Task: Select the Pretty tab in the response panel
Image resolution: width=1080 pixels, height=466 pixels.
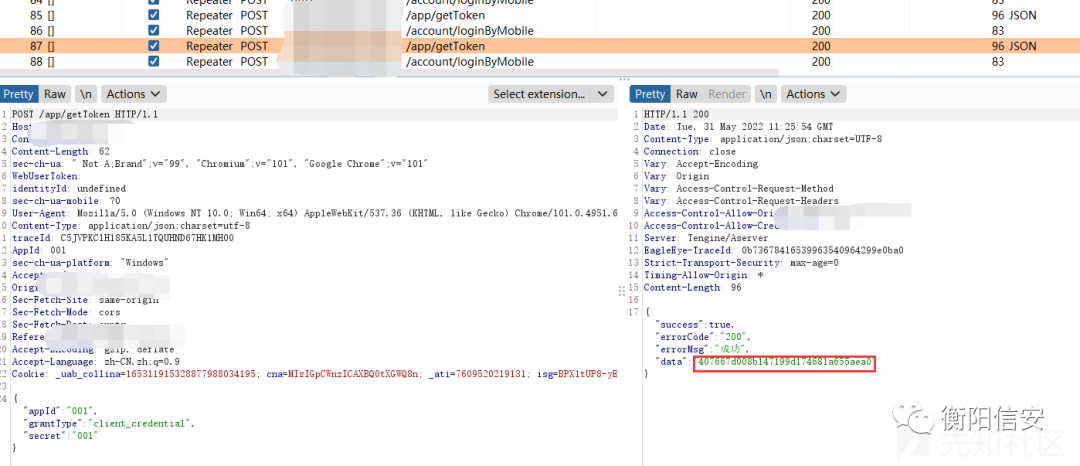Action: [650, 94]
